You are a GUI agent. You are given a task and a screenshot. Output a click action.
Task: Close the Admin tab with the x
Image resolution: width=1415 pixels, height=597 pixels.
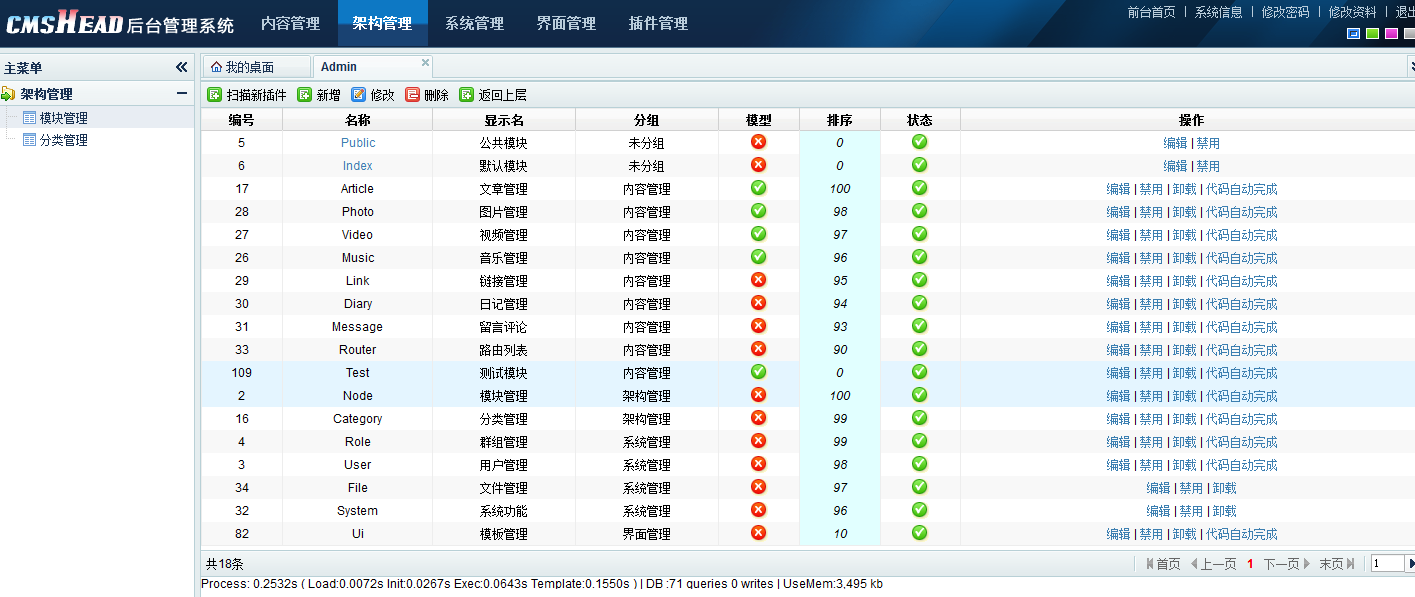click(425, 62)
